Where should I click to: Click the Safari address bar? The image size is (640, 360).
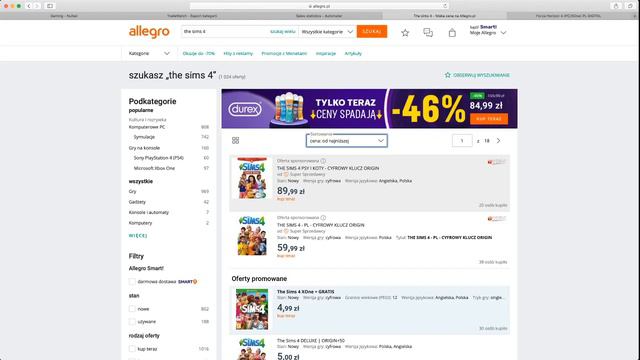(x=319, y=6)
